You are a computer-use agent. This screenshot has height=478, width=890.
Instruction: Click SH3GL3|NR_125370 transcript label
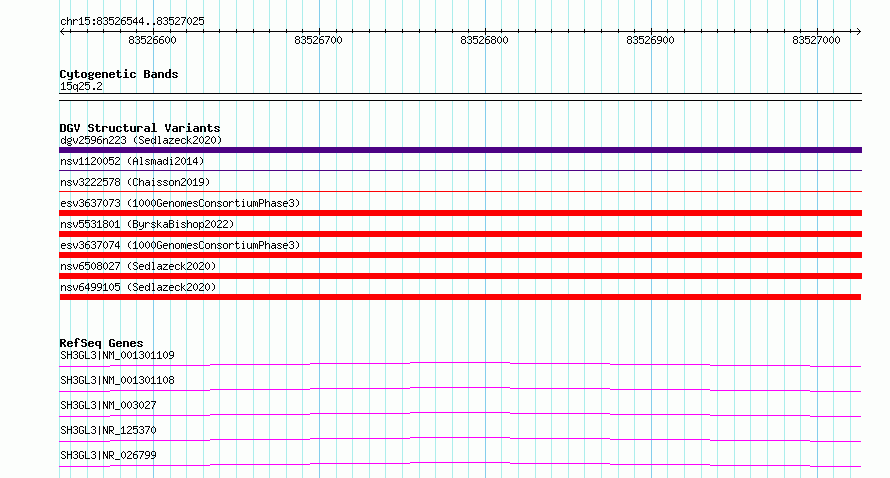pos(108,430)
